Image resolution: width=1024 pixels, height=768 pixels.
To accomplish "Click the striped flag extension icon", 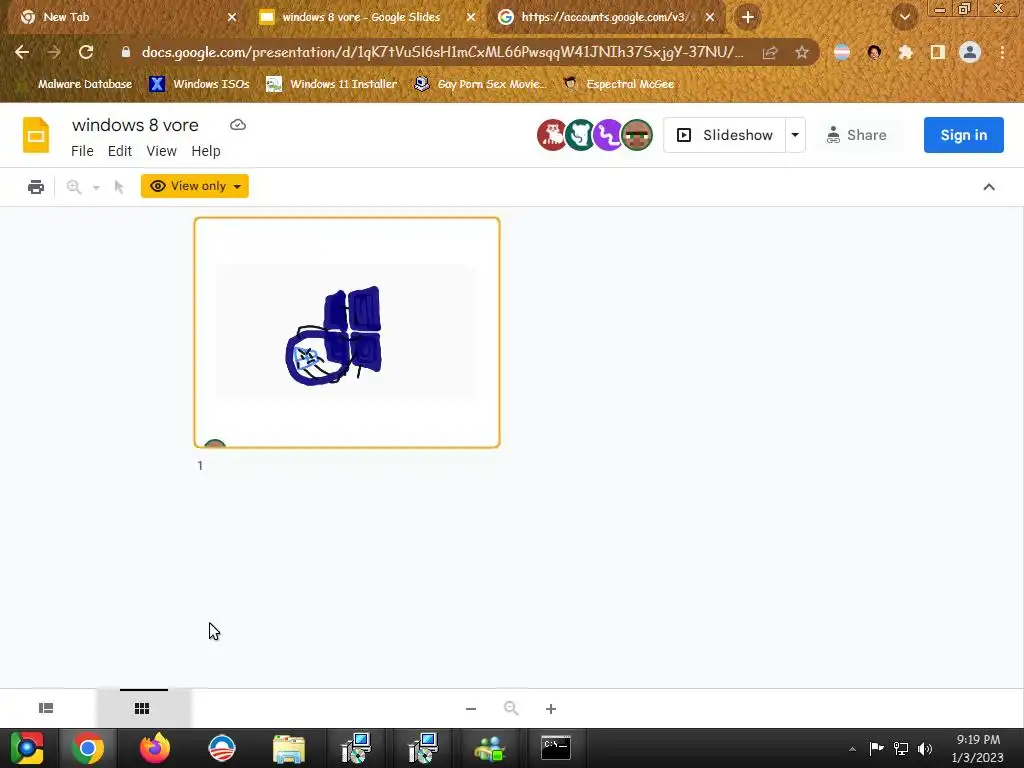I will tap(842, 52).
